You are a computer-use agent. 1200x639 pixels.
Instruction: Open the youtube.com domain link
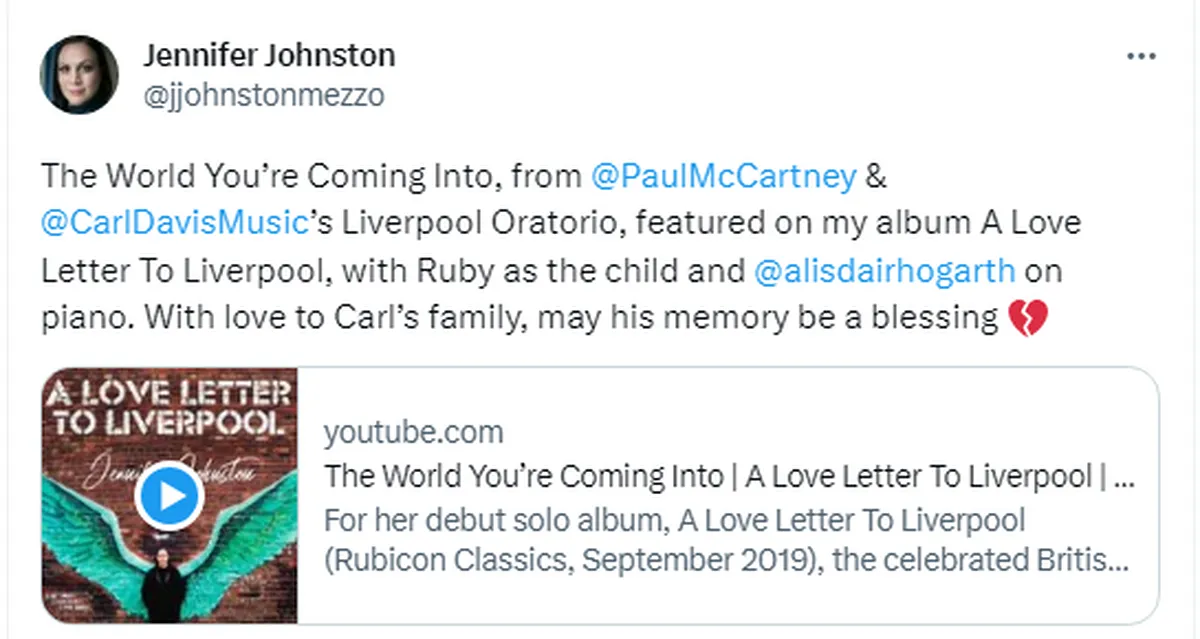413,433
